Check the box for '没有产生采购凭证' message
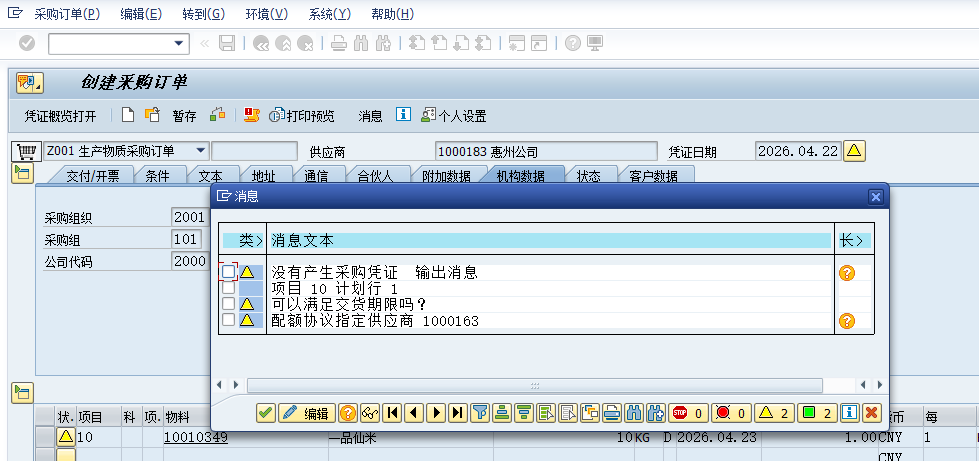 pos(229,272)
